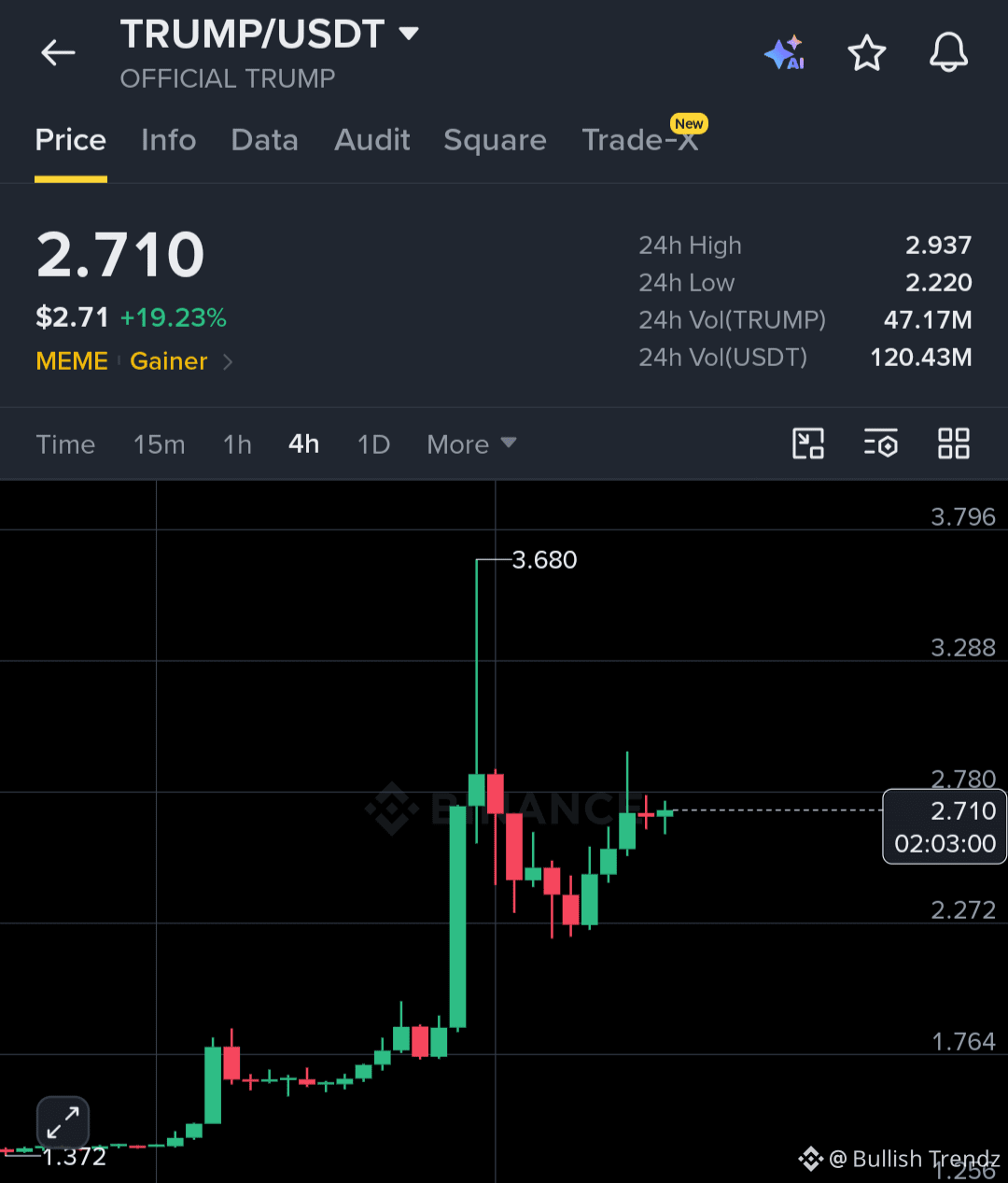Tap the +19.23% change value
The height and width of the screenshot is (1183, 1008).
click(174, 317)
